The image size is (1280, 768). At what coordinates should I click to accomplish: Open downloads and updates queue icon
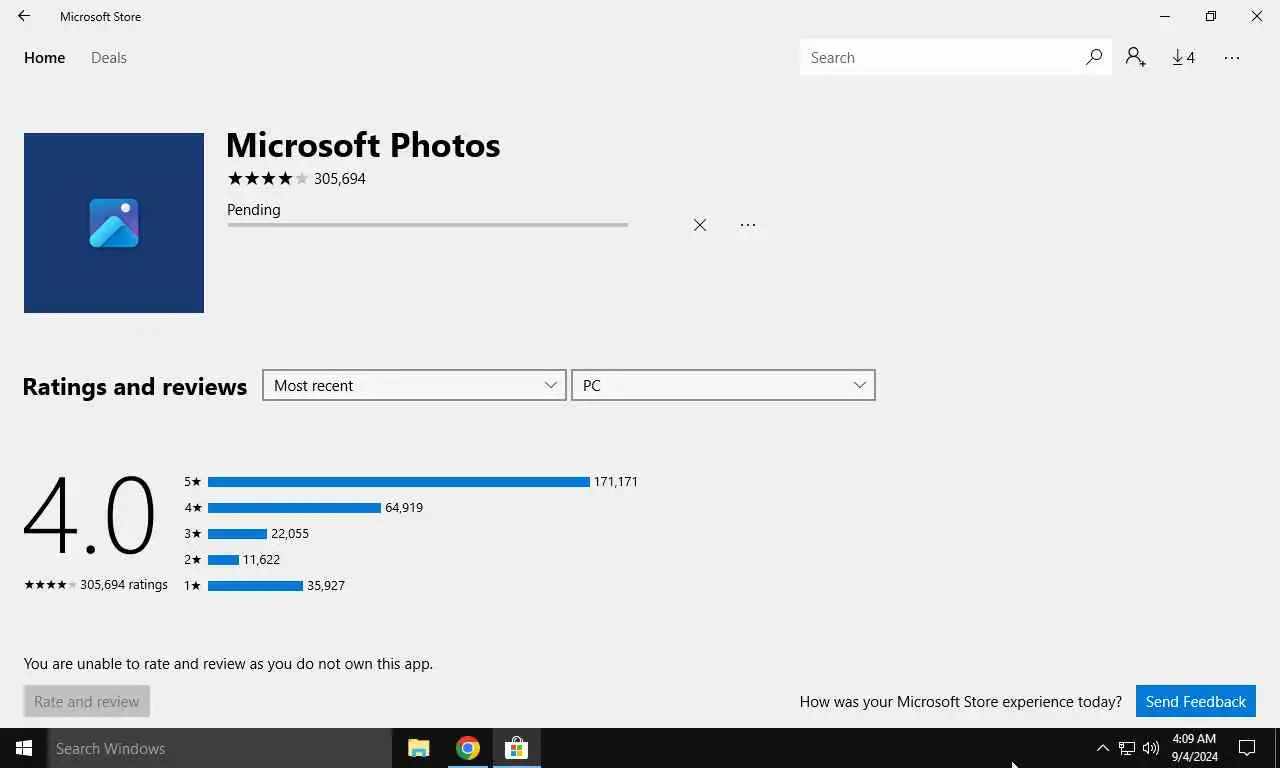1184,58
